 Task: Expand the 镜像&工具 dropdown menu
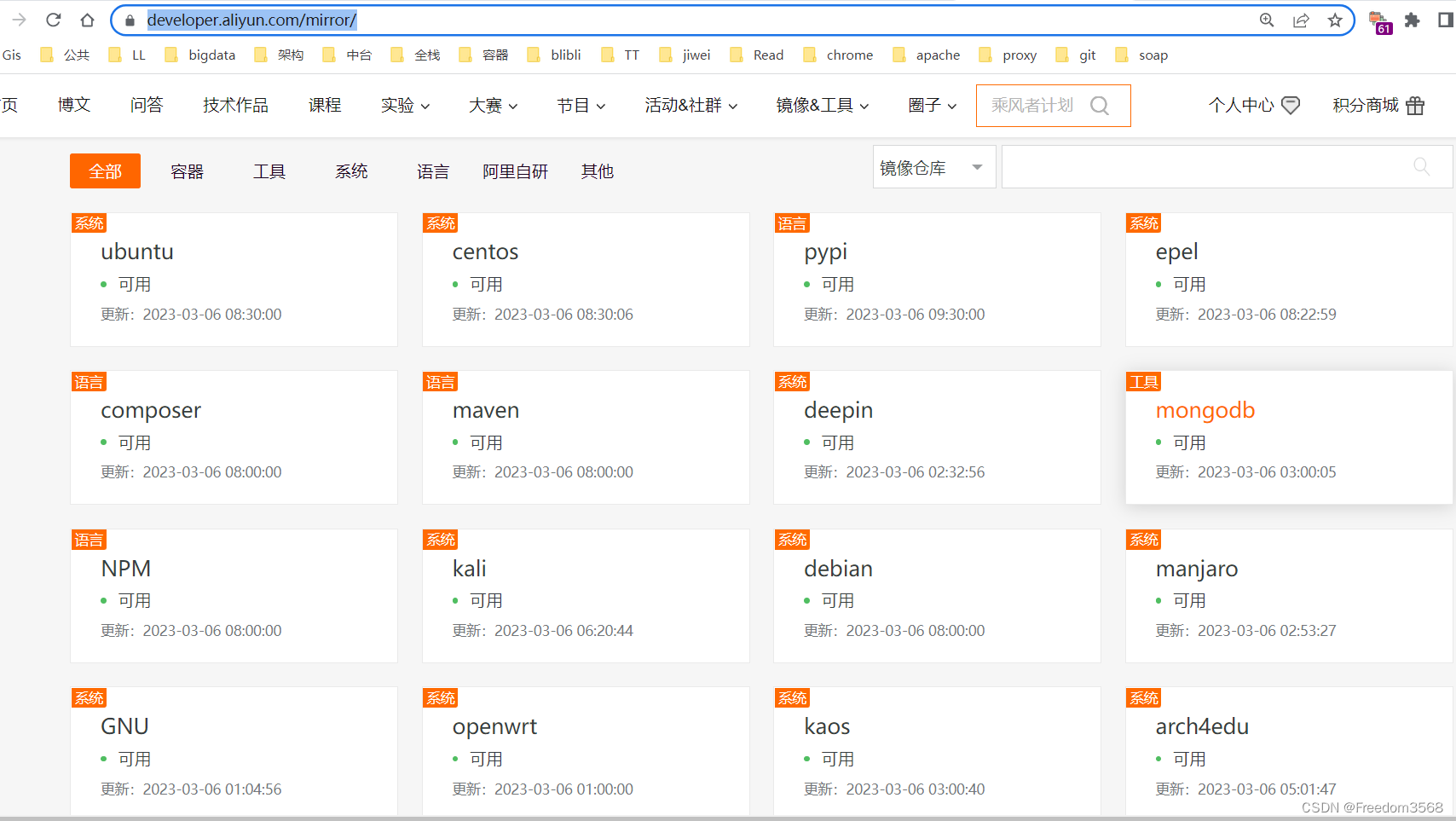click(x=822, y=106)
